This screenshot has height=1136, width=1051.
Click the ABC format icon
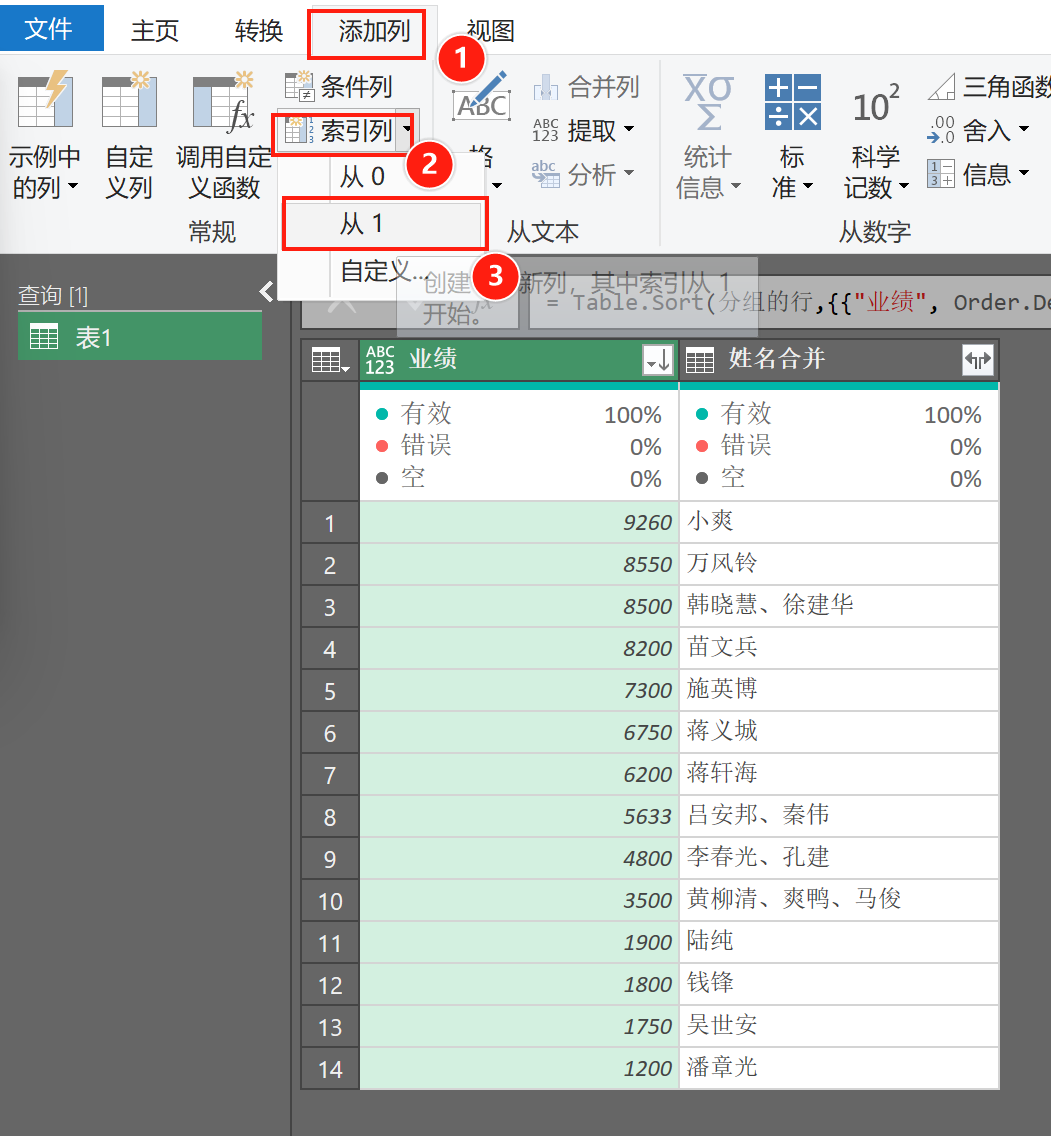(481, 97)
